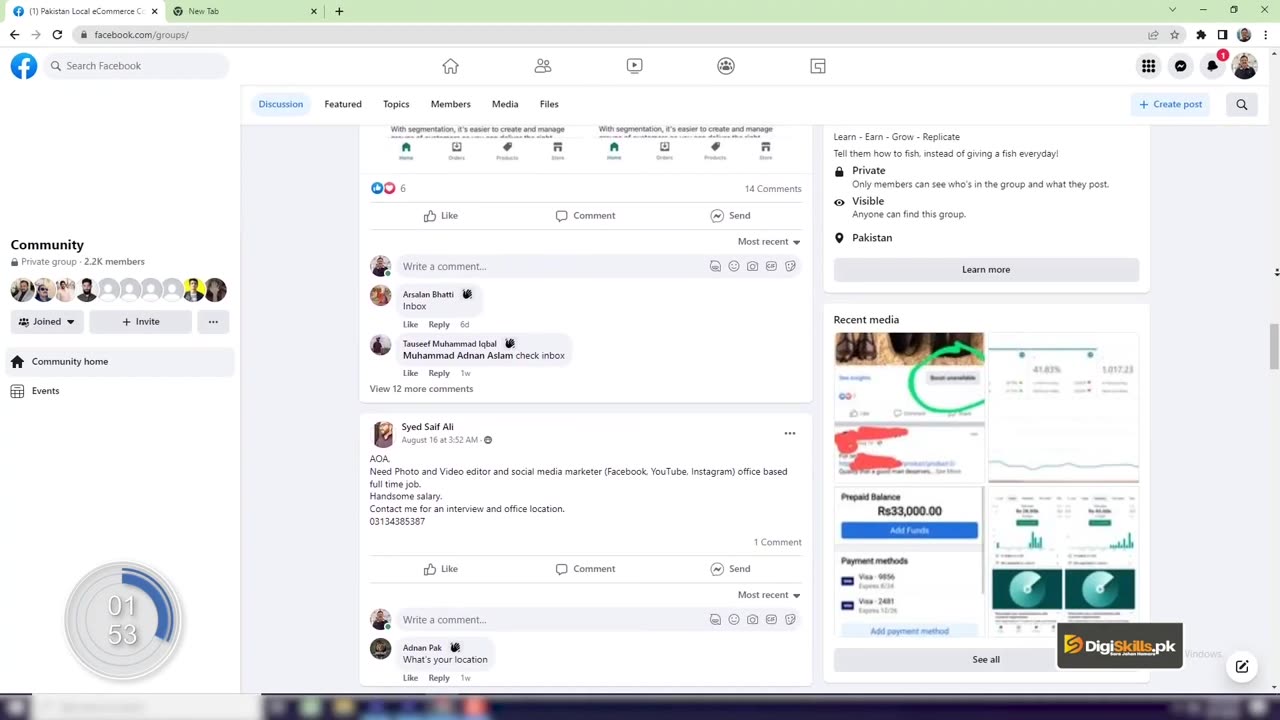Open the Groups icon in top navigation
This screenshot has width=1280, height=720.
pos(726,66)
